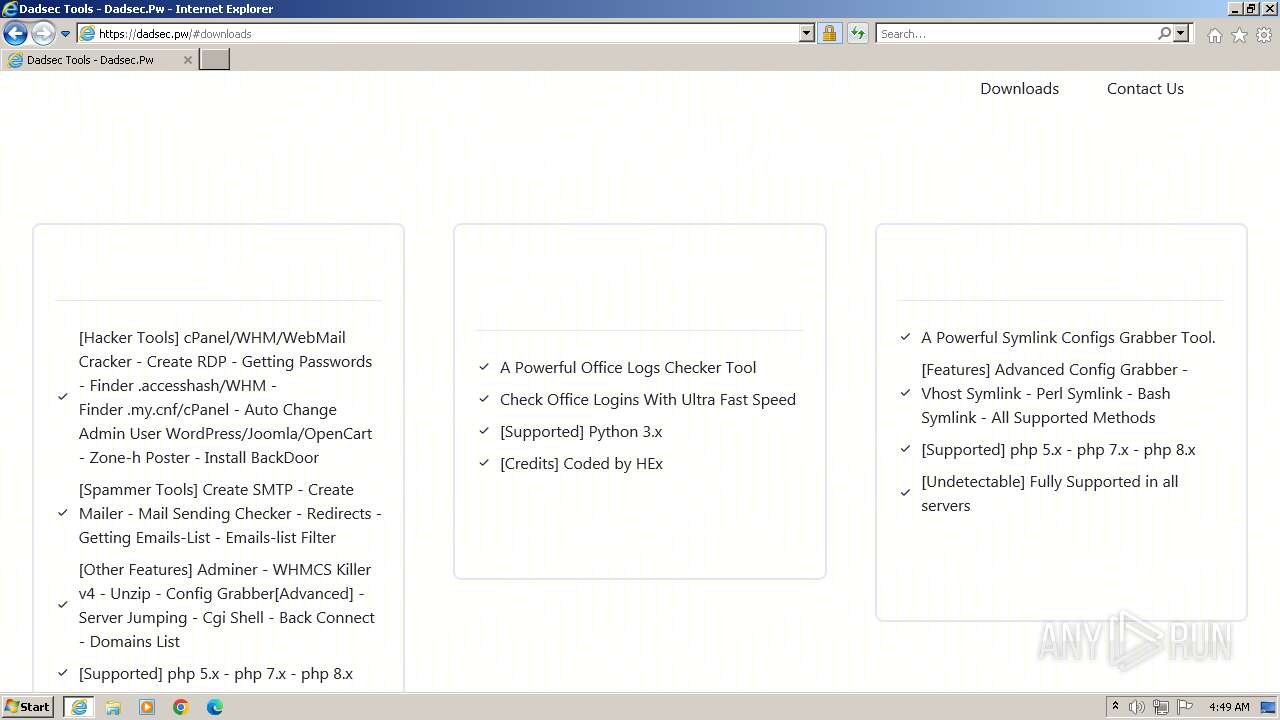Click checkmark beside Symlink Configs Grabber Tool
The image size is (1280, 720).
(x=905, y=337)
